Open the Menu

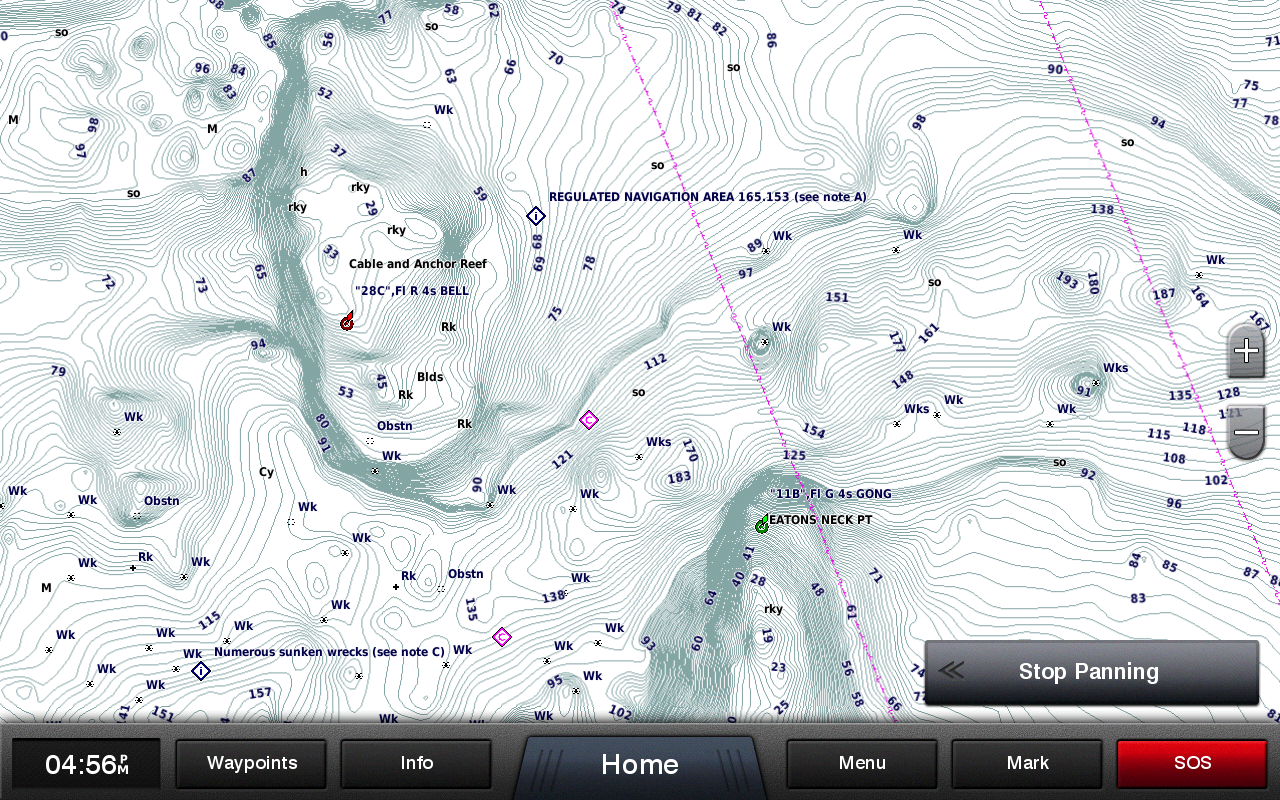861,763
